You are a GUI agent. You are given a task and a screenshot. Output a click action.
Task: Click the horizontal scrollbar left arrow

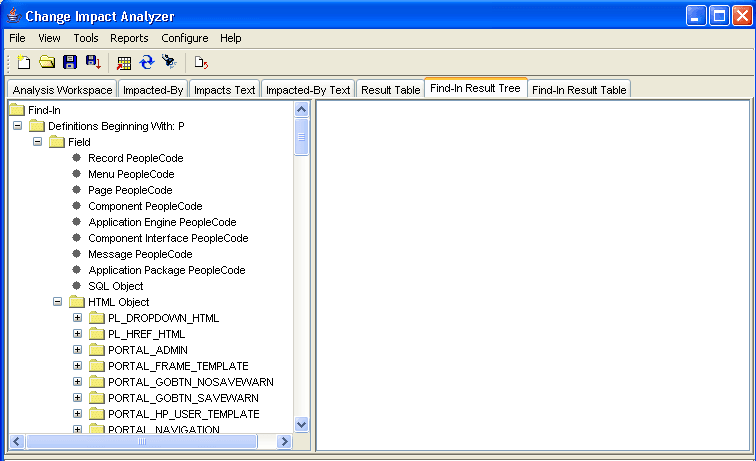click(17, 441)
